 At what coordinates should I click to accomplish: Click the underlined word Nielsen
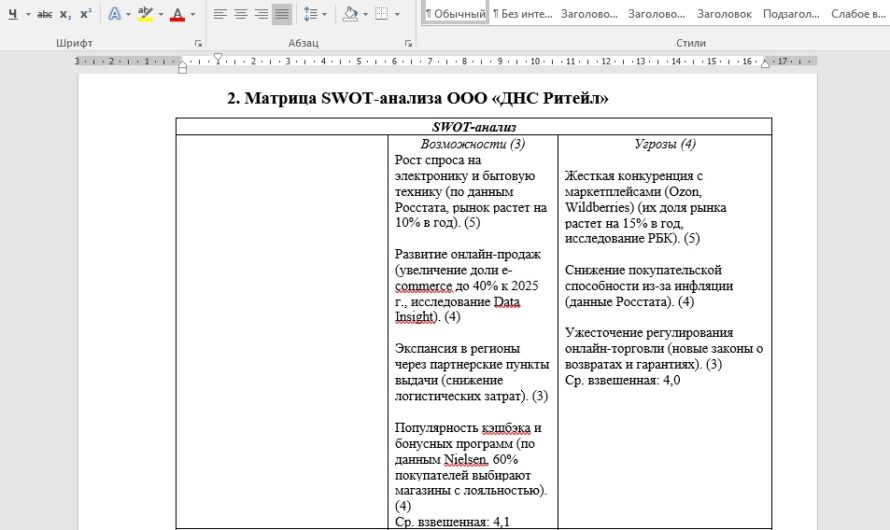pyautogui.click(x=465, y=460)
